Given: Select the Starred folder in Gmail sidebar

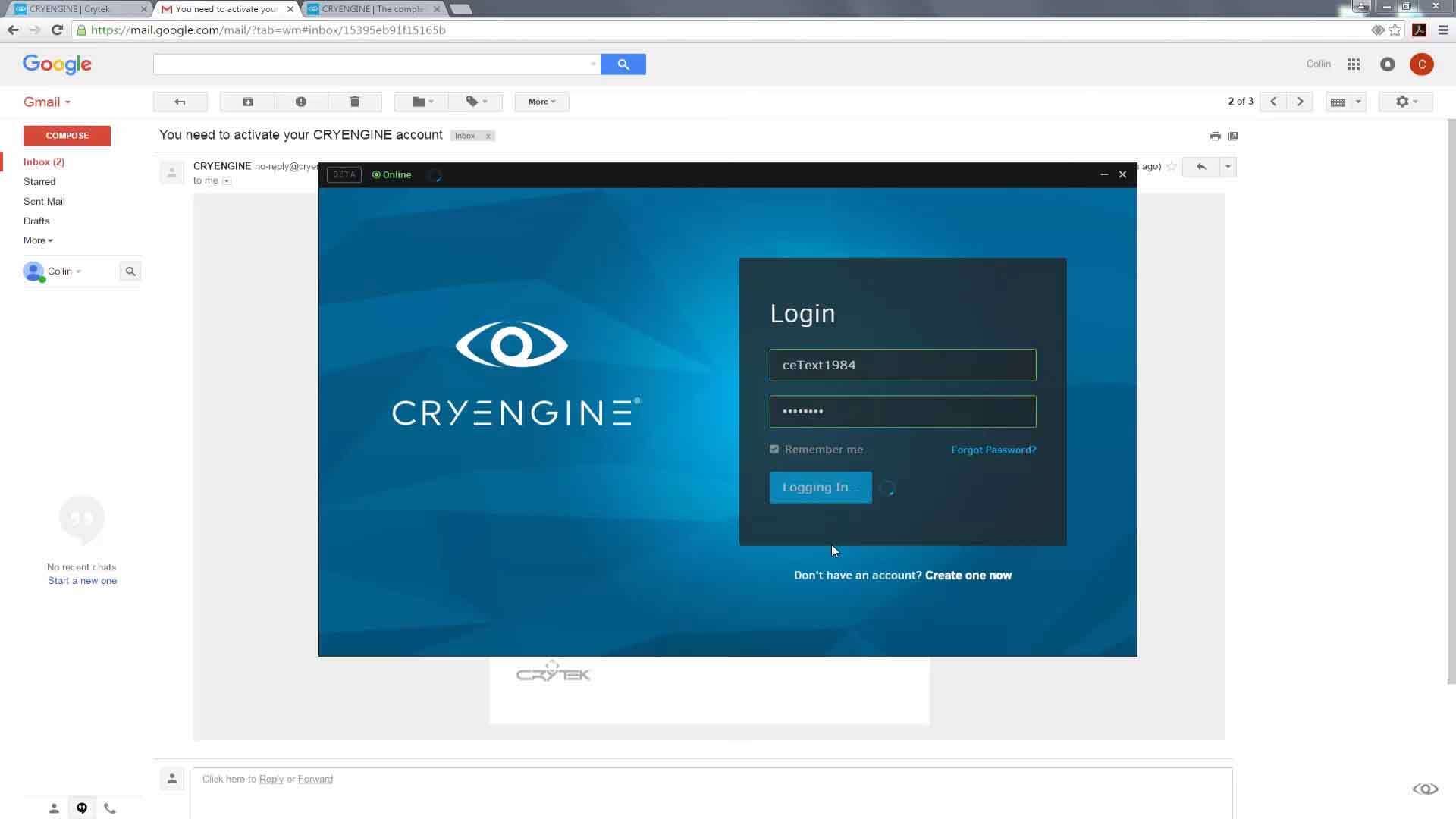Looking at the screenshot, I should [39, 181].
